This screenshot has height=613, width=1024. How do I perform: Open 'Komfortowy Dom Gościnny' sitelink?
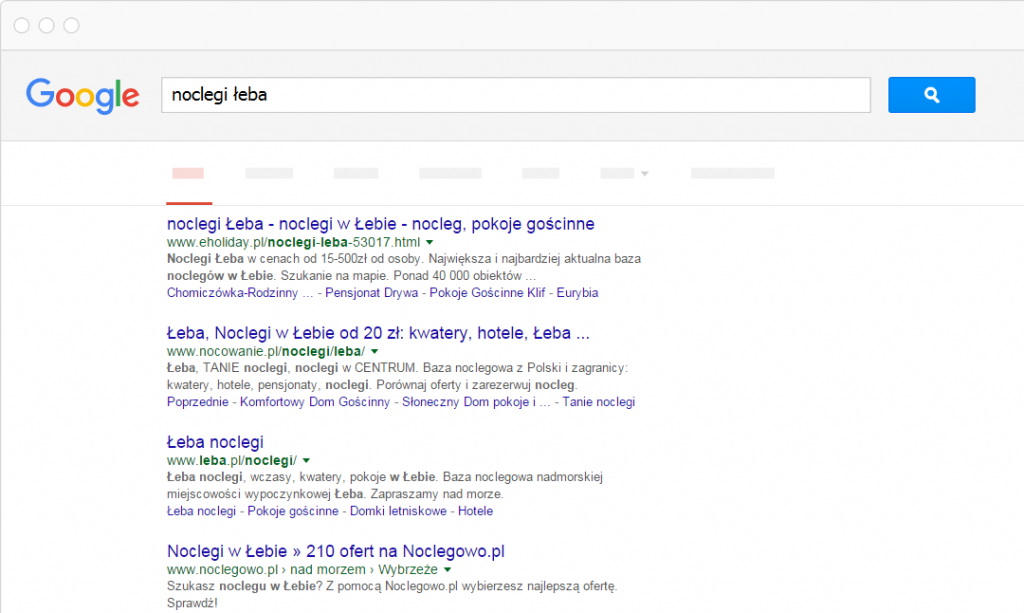[315, 401]
